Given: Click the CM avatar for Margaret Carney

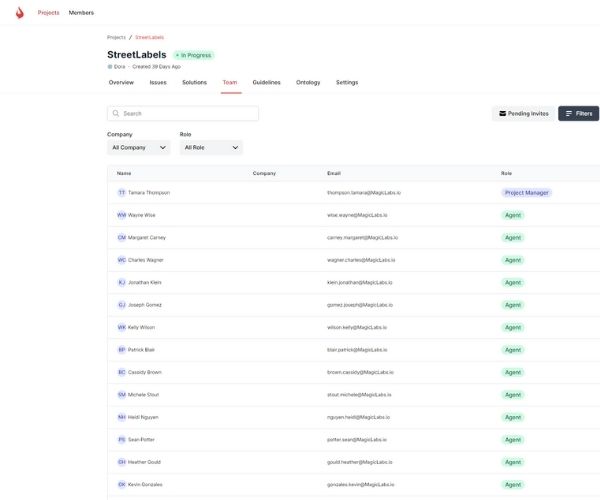Looking at the screenshot, I should pyautogui.click(x=122, y=238).
